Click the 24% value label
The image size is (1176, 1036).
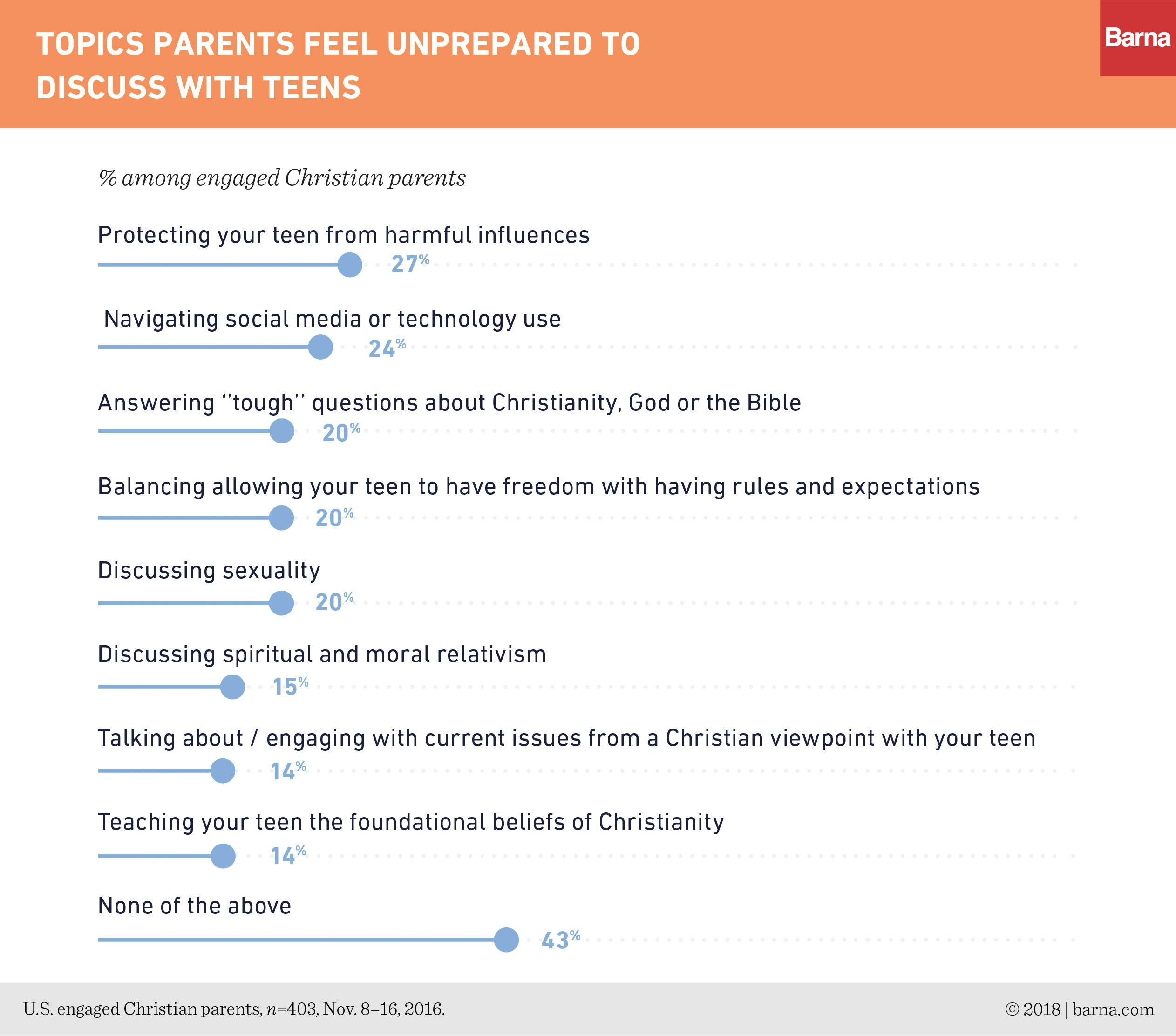click(x=387, y=348)
